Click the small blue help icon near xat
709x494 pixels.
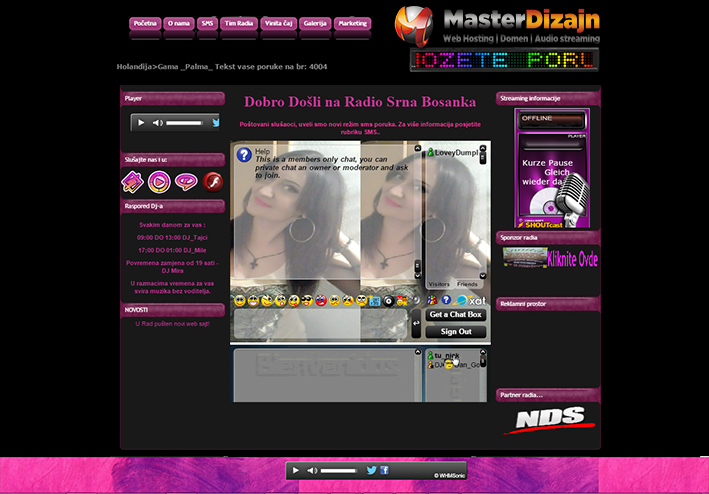[x=446, y=300]
